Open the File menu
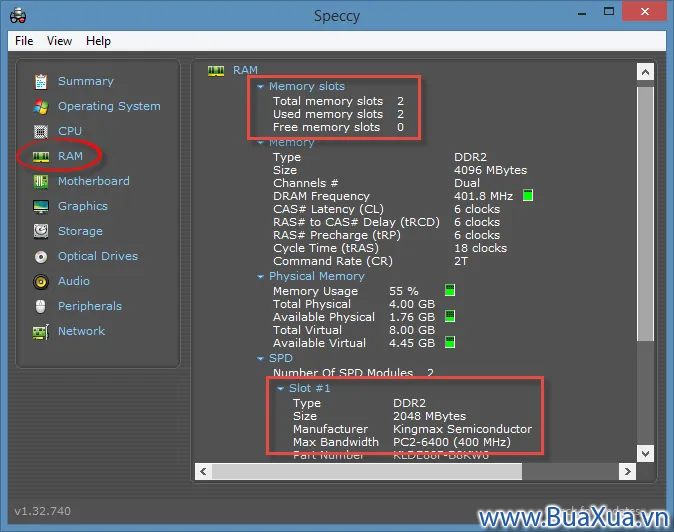Viewport: 674px width, 532px height. (x=24, y=41)
